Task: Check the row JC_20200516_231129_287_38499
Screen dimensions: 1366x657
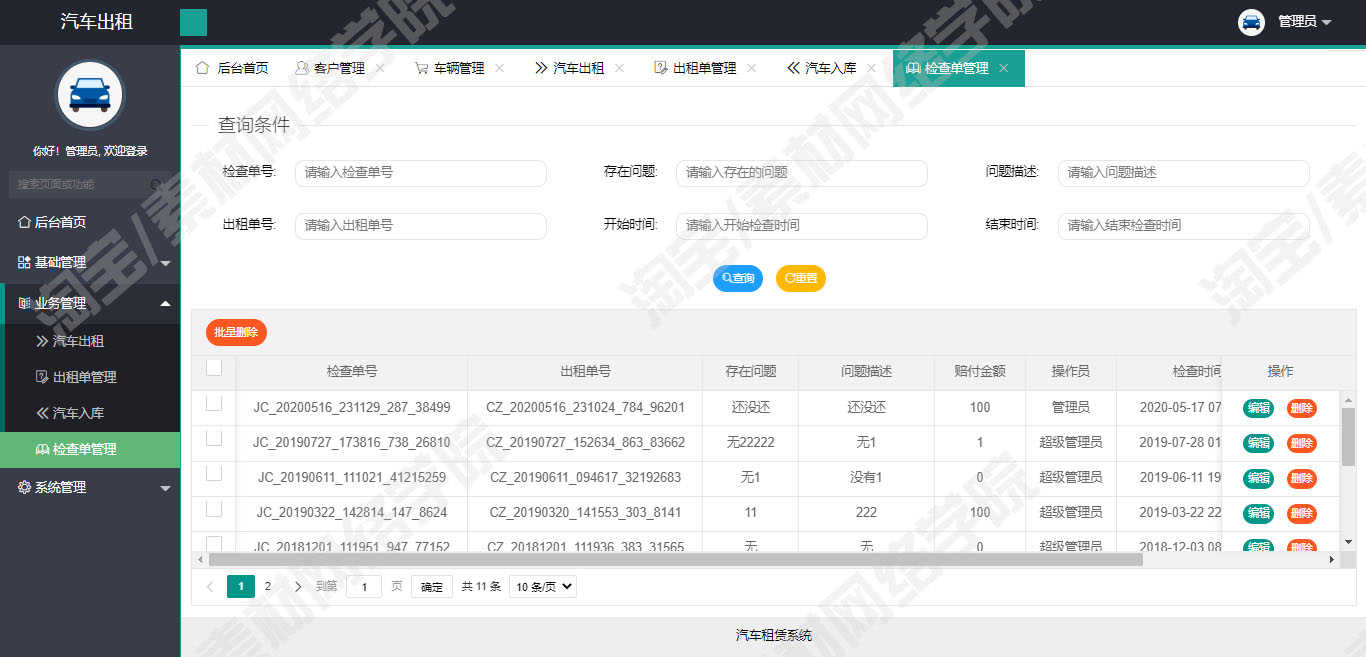Action: pyautogui.click(x=214, y=403)
